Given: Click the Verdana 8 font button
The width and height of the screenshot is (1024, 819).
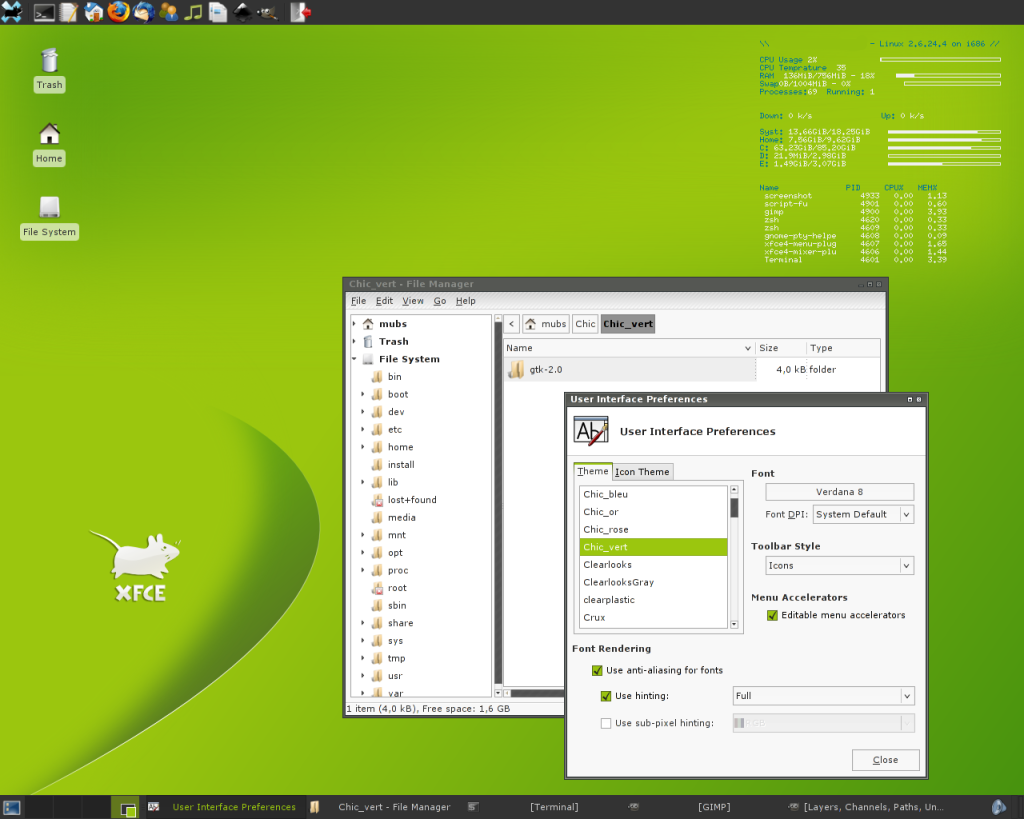Looking at the screenshot, I should (x=839, y=492).
